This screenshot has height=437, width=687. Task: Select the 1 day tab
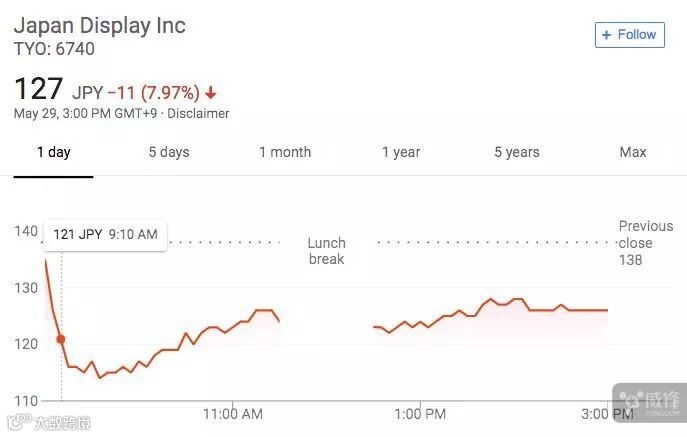pos(54,152)
